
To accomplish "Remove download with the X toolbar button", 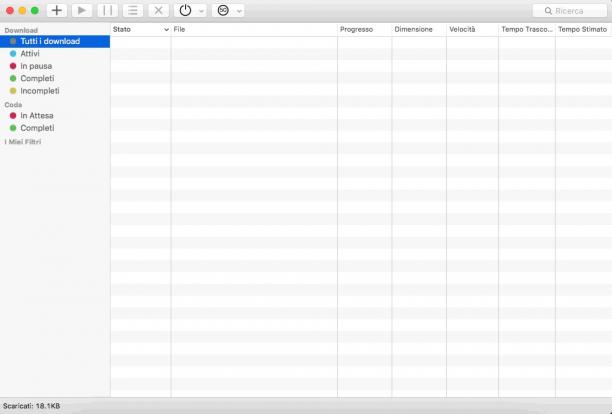I will 158,11.
